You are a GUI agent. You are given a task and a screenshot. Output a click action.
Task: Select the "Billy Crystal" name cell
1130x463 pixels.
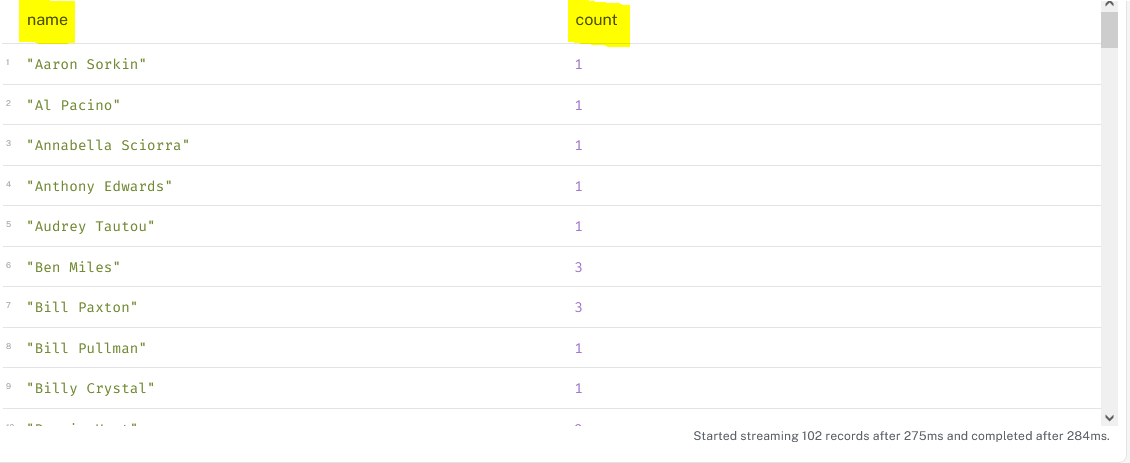91,389
